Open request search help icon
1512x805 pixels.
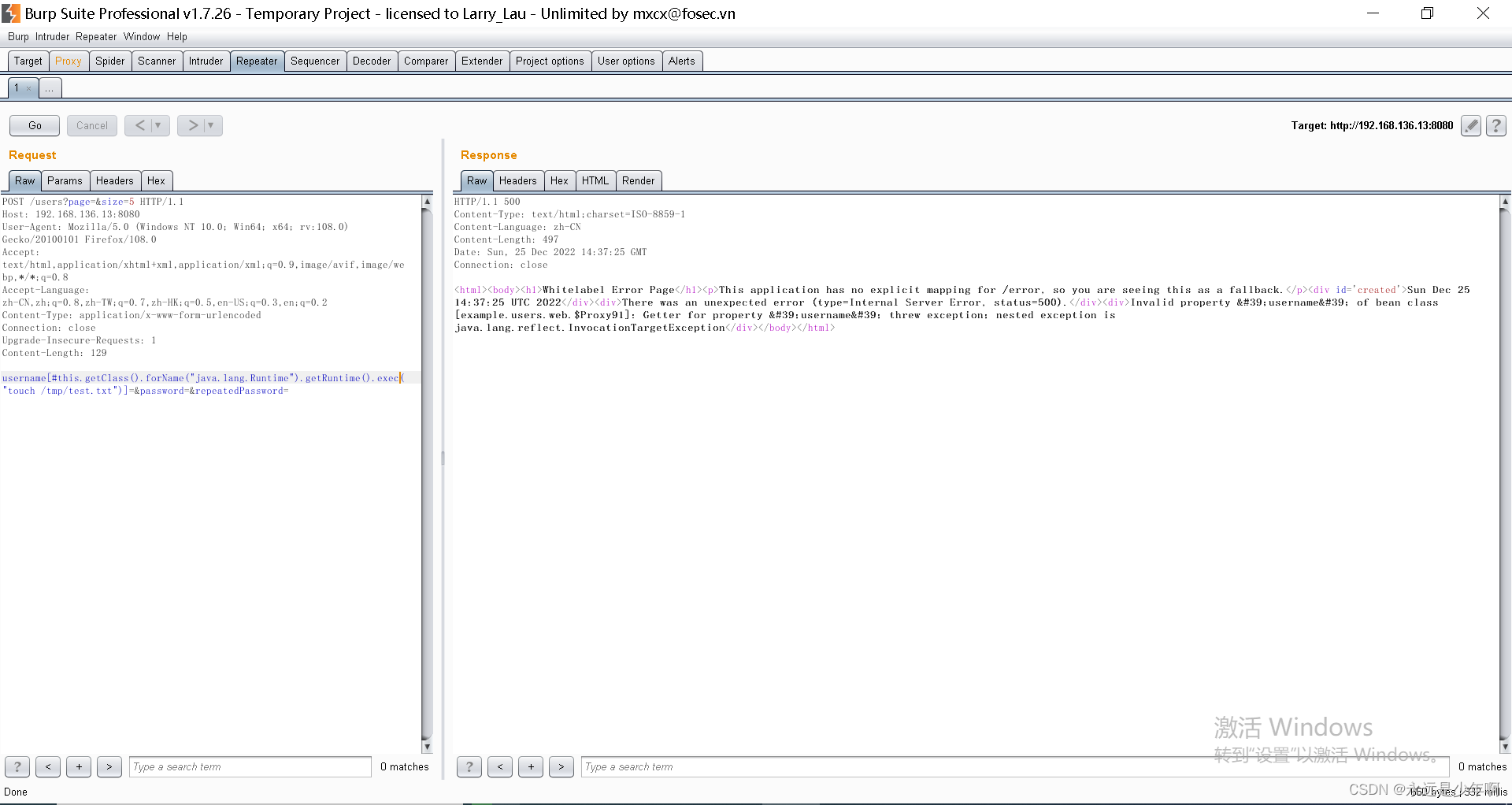tap(17, 766)
